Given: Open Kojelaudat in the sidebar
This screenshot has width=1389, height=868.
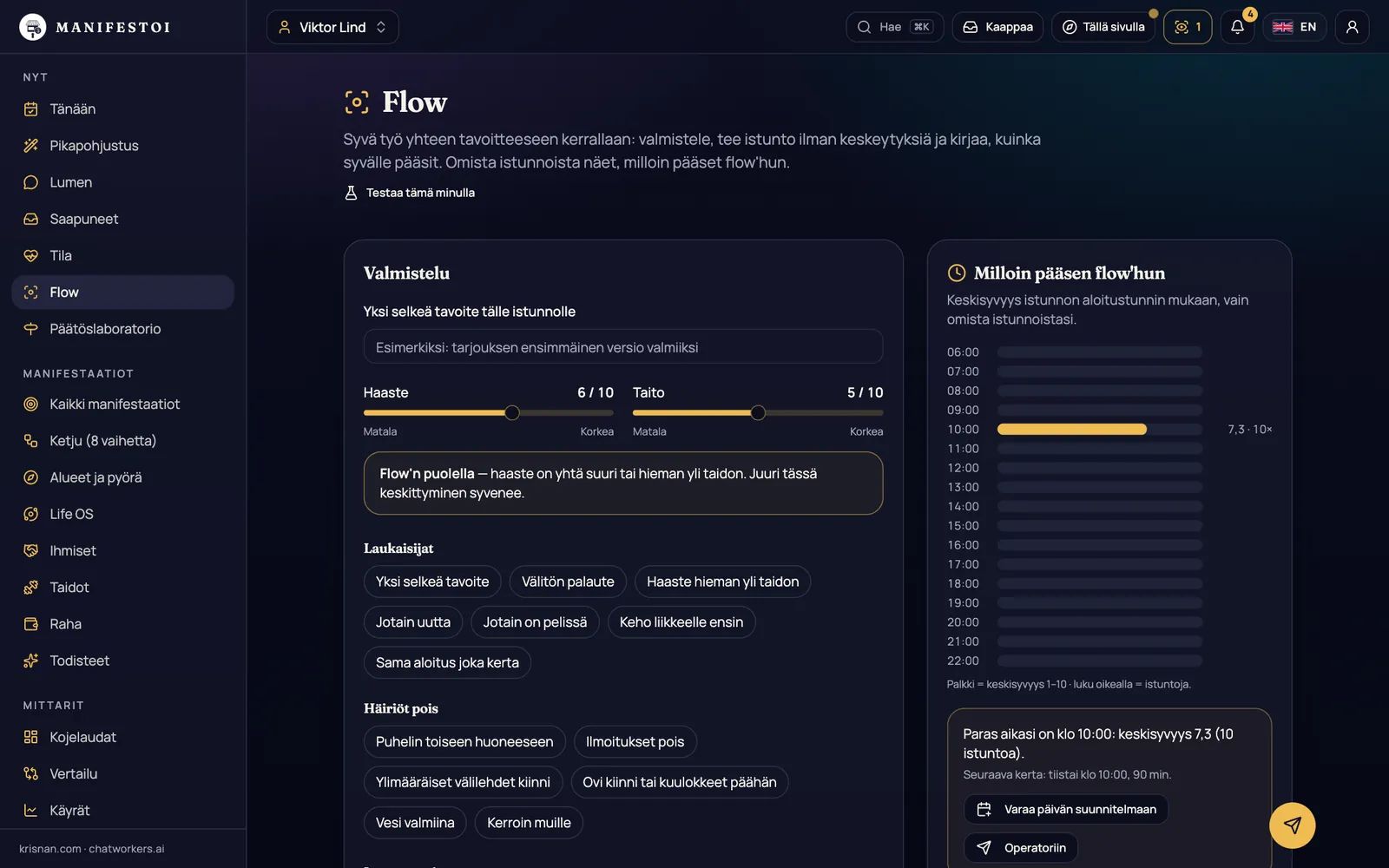Looking at the screenshot, I should [x=122, y=737].
